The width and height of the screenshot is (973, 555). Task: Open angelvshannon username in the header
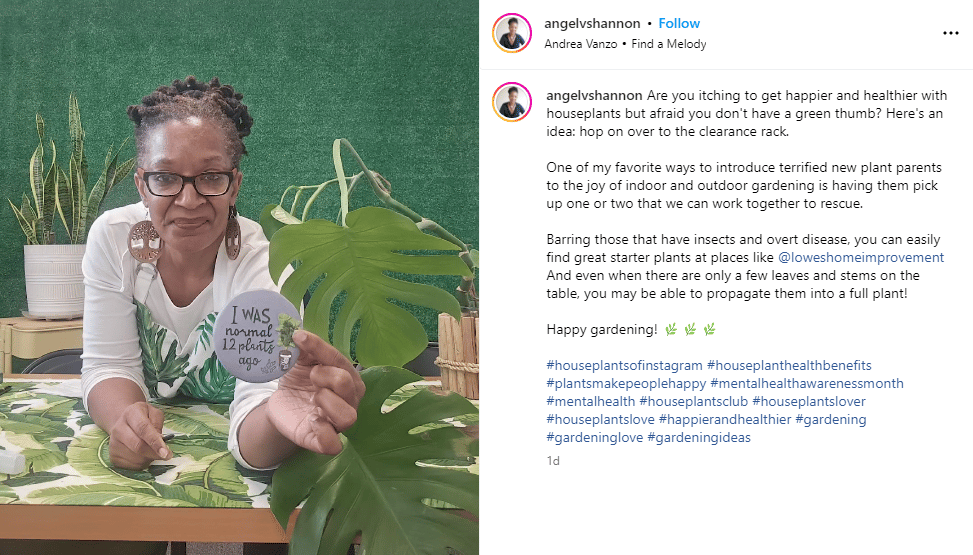(x=592, y=24)
